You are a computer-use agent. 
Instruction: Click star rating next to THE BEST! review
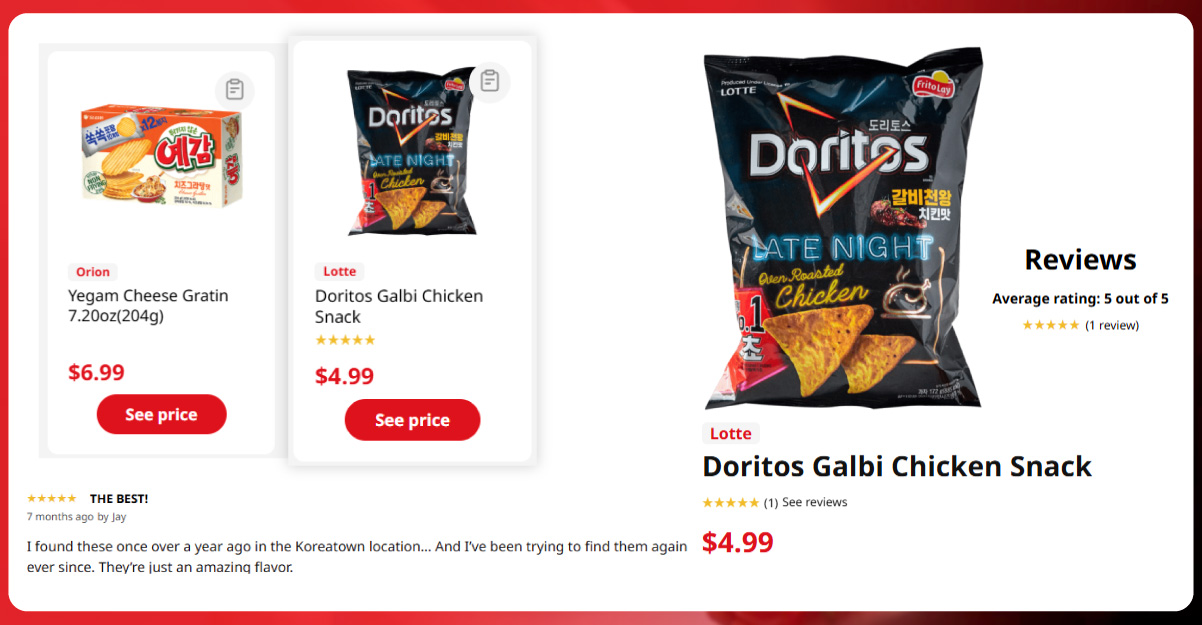click(x=52, y=498)
